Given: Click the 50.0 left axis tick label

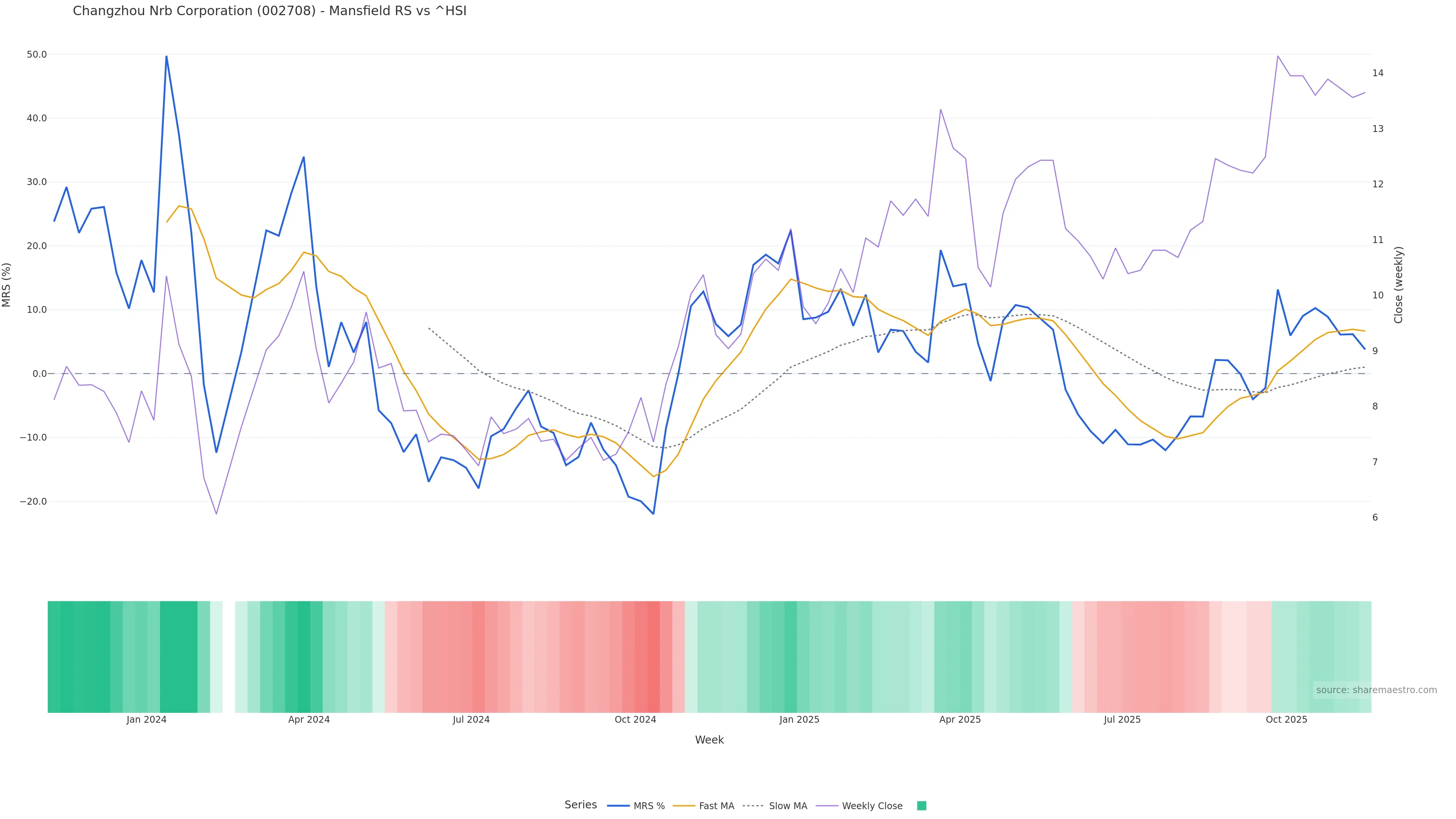Looking at the screenshot, I should point(36,54).
